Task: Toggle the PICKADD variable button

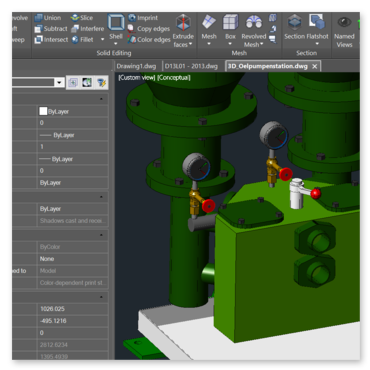Action: (73, 83)
